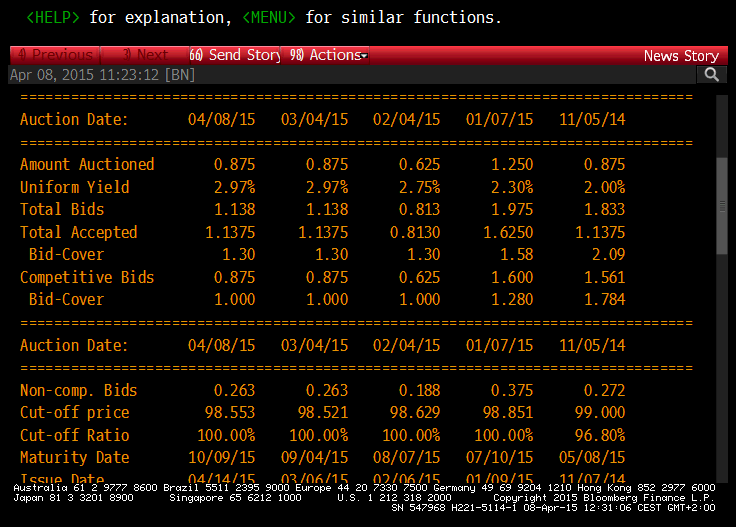Click the Copyright 2015 Bloomberg Finance L.P. text
Image resolution: width=736 pixels, height=527 pixels.
click(x=604, y=497)
